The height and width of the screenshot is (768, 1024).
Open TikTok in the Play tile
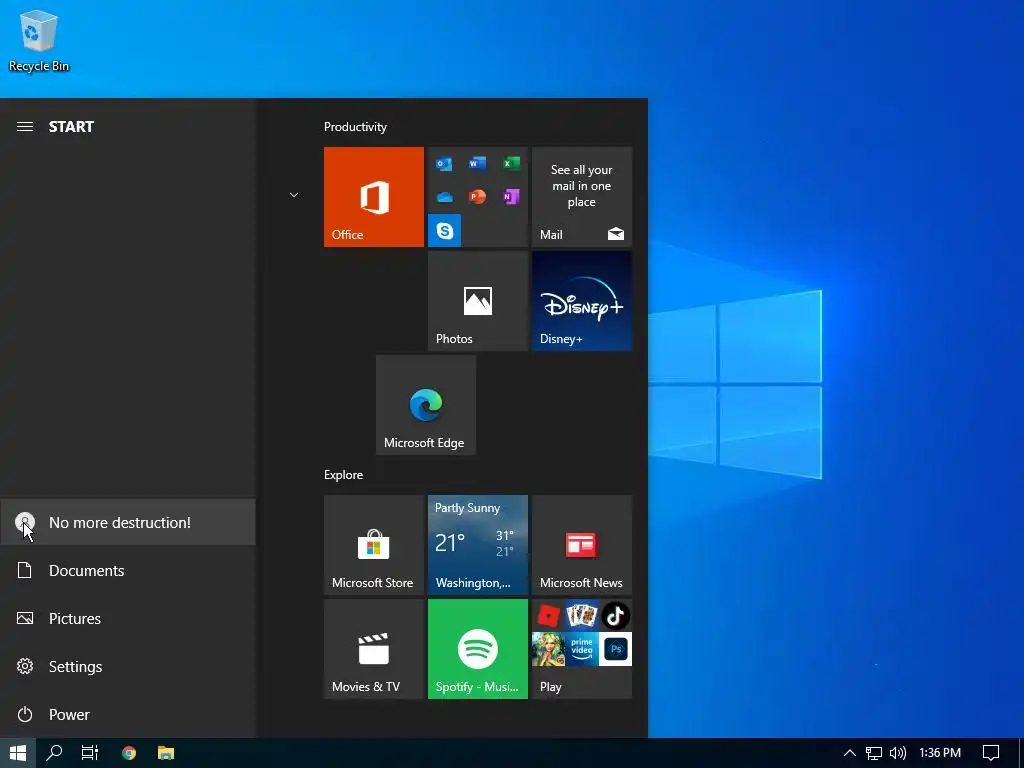tap(615, 616)
